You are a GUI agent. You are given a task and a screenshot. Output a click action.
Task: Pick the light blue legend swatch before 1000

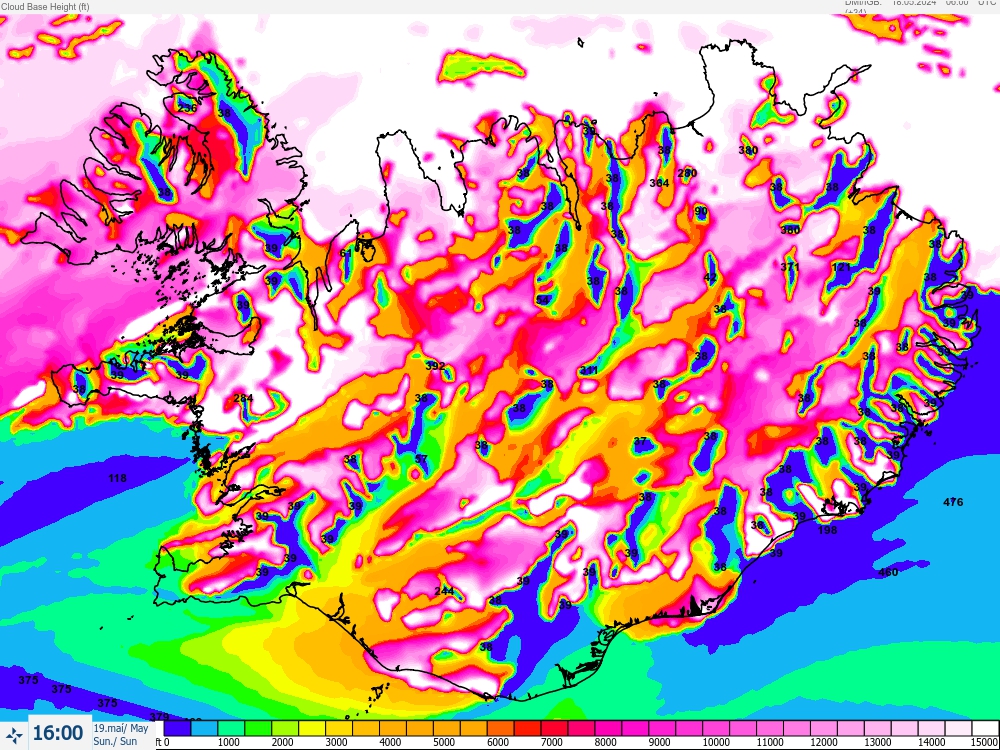click(203, 728)
